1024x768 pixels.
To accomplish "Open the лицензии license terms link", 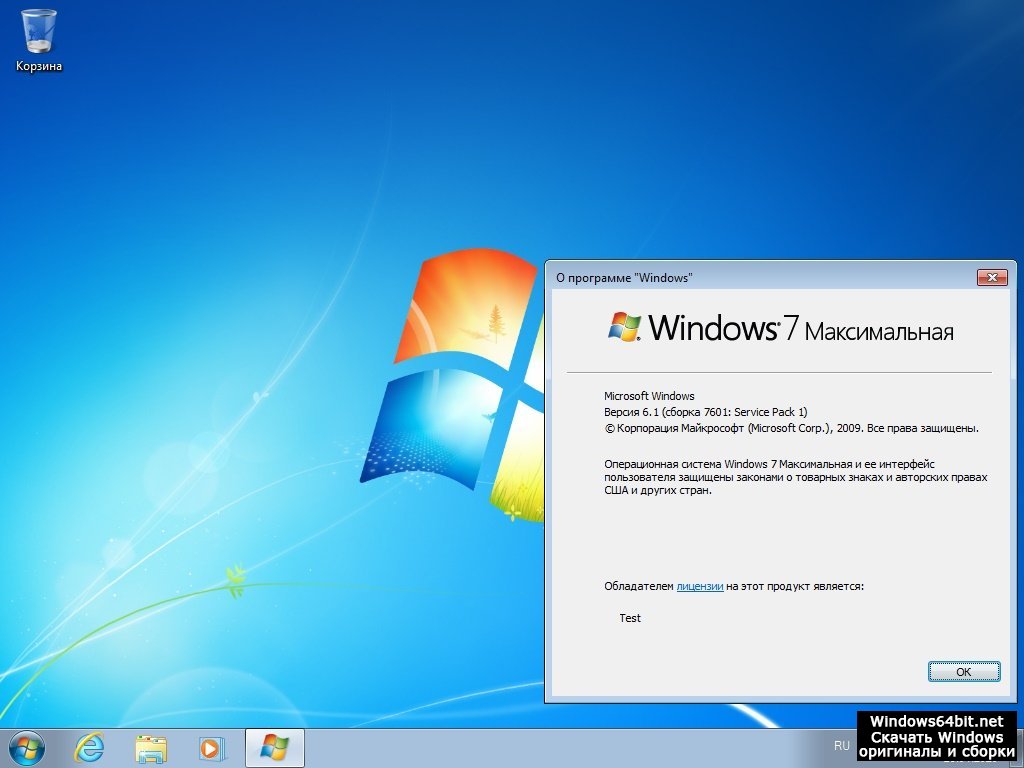I will 699,586.
